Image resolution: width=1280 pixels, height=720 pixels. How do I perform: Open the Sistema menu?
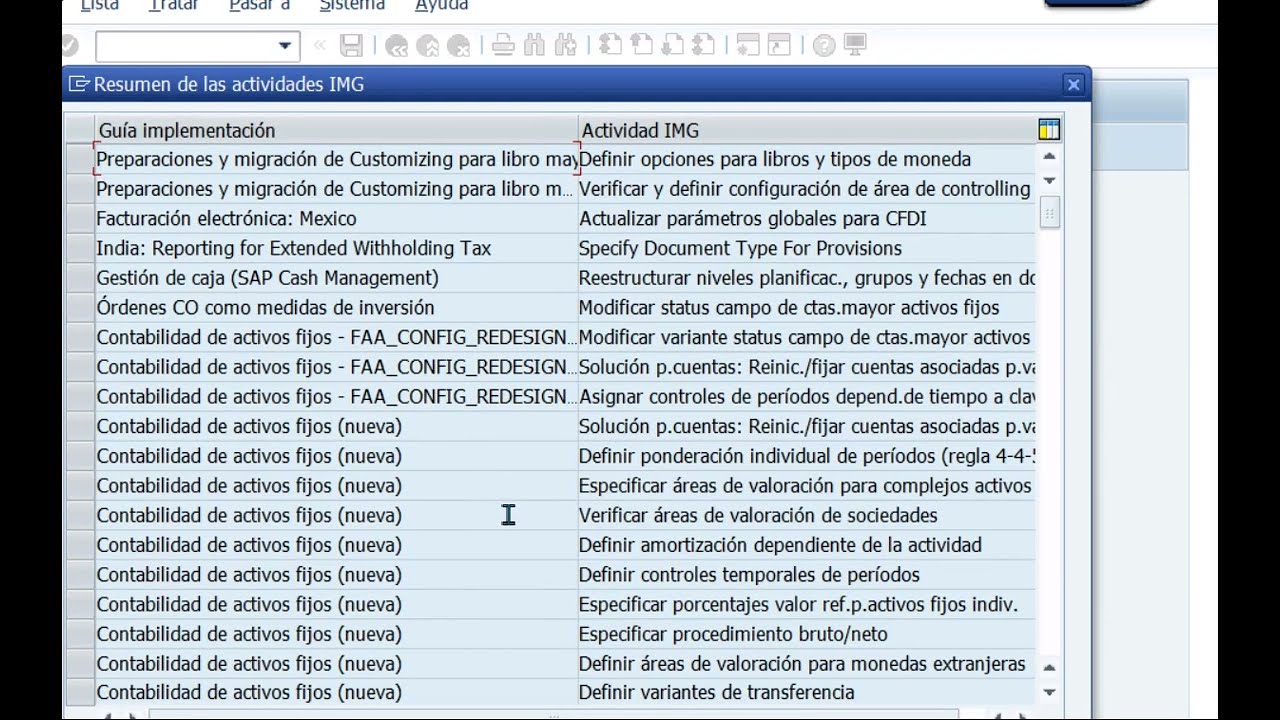352,6
